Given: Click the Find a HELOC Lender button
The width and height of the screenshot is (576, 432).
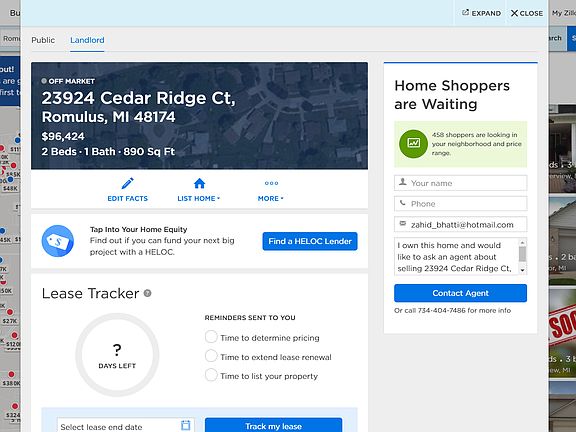Looking at the screenshot, I should (310, 241).
